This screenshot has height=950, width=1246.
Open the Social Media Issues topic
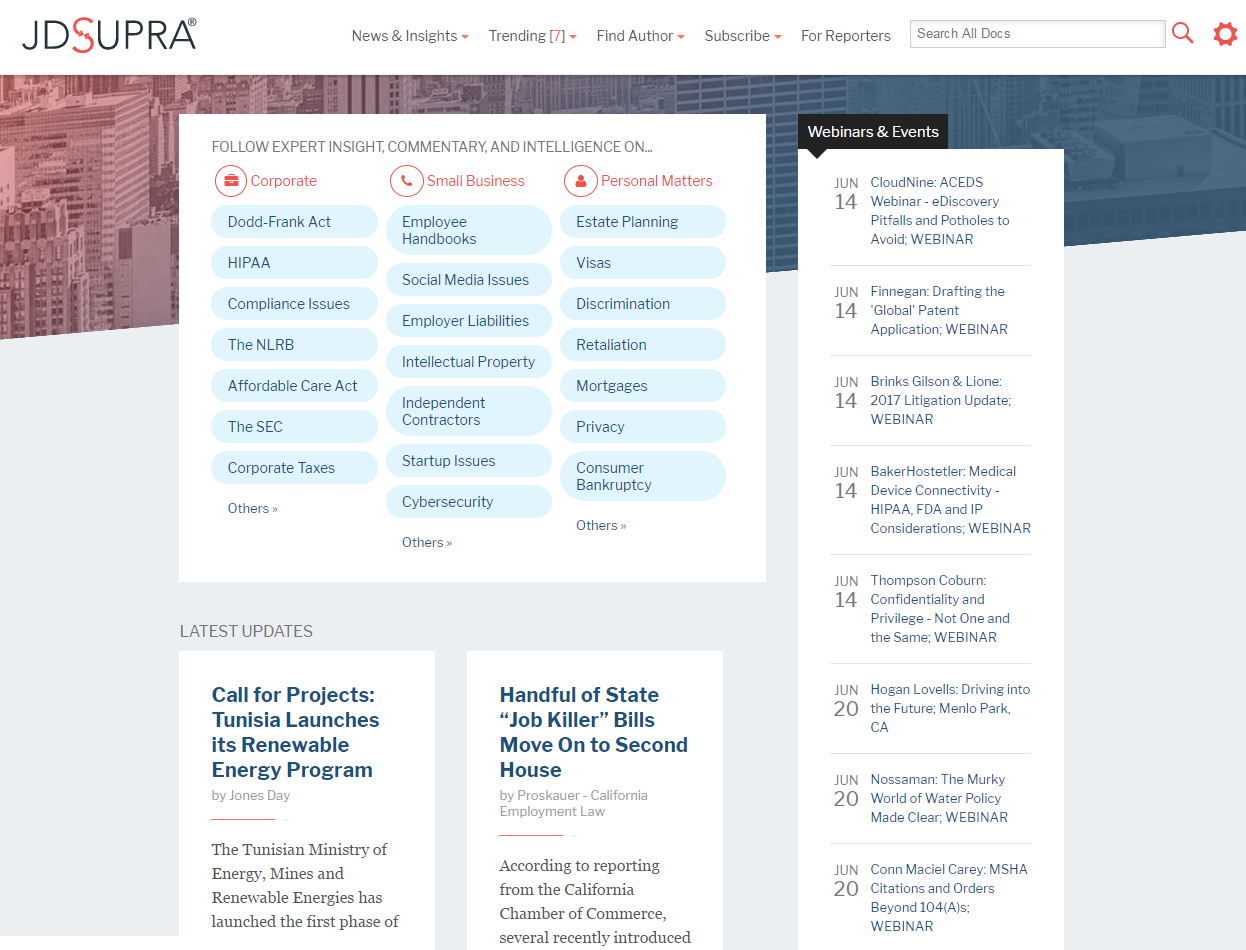click(469, 280)
